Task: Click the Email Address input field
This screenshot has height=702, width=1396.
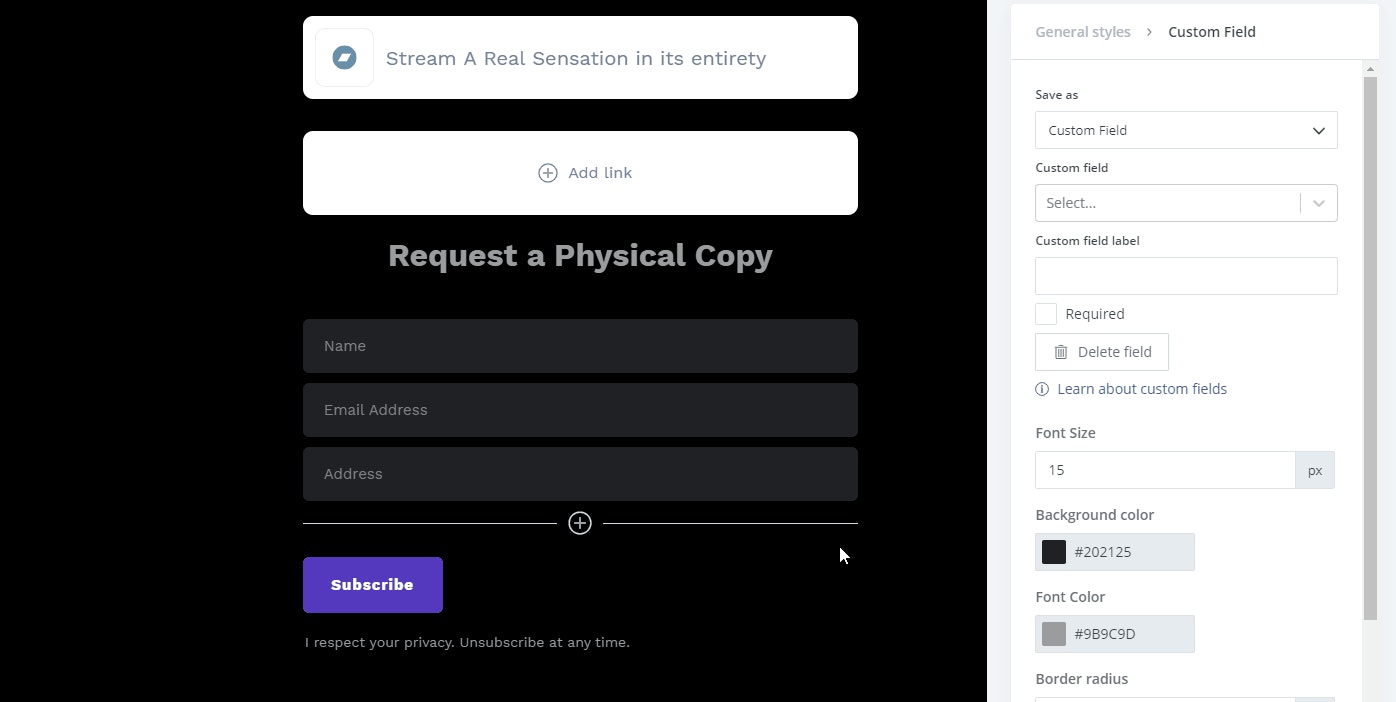Action: tap(580, 410)
